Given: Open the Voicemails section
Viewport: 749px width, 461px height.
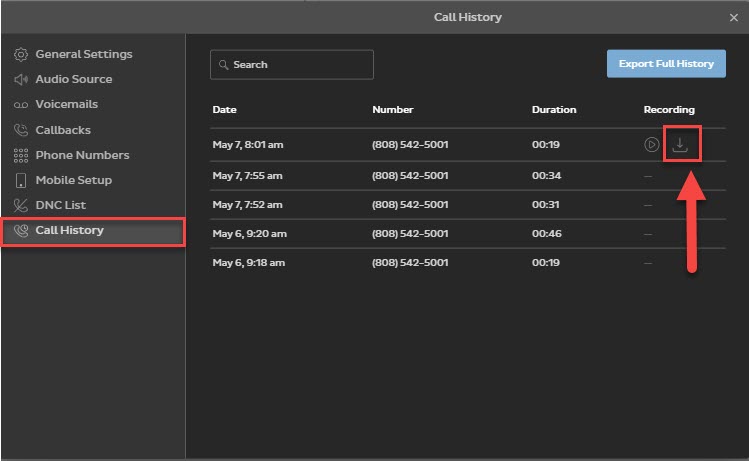Looking at the screenshot, I should point(66,105).
